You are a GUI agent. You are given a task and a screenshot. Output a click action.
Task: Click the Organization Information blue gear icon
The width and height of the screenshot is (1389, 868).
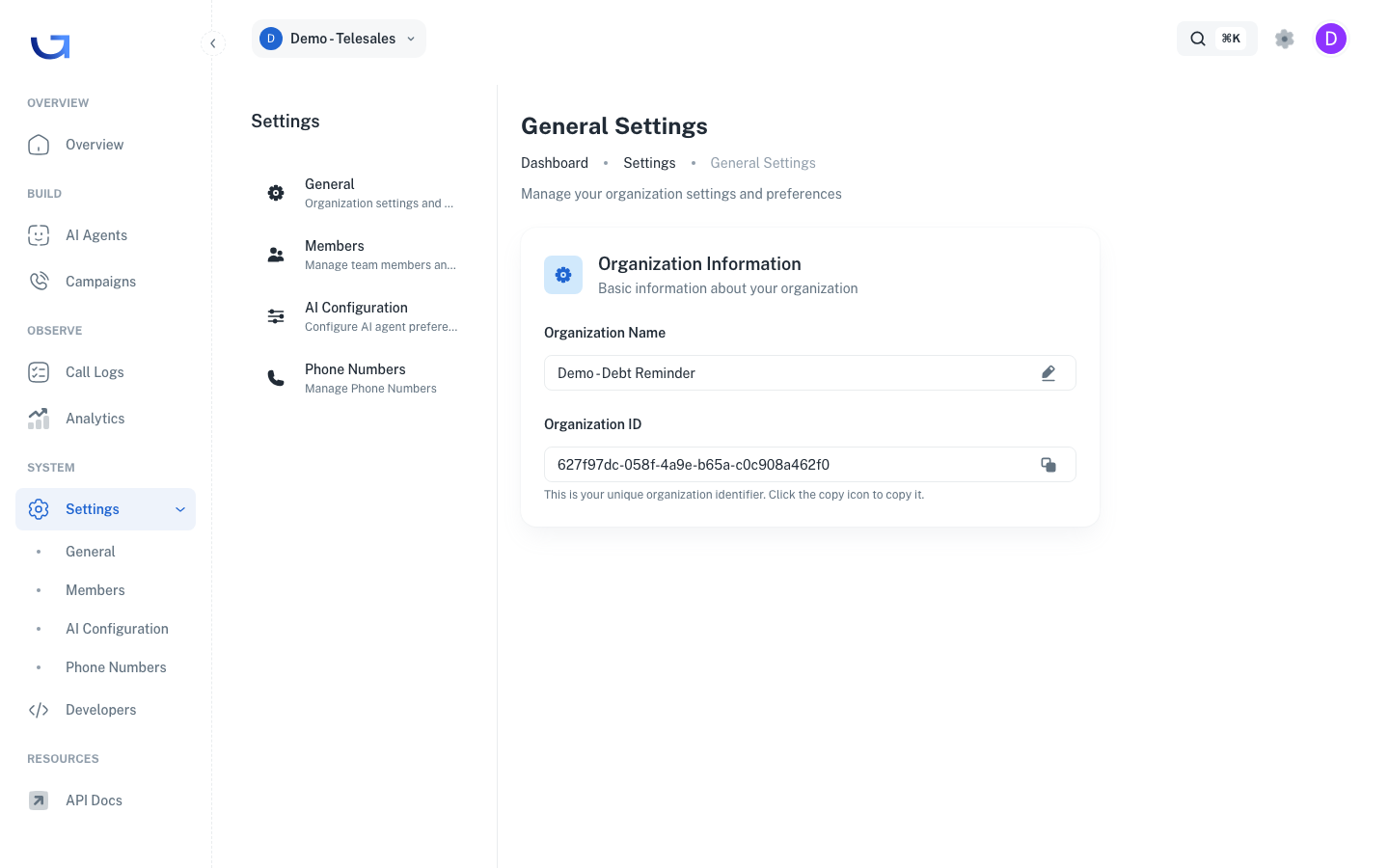[563, 275]
